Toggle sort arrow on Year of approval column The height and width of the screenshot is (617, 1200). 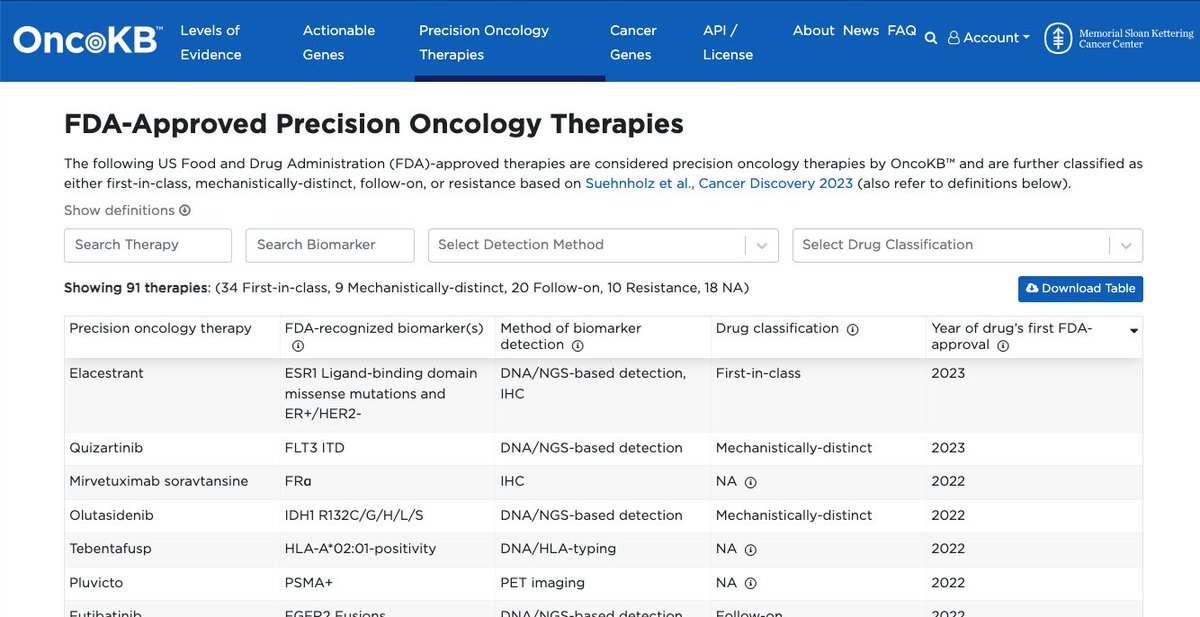click(x=1134, y=331)
